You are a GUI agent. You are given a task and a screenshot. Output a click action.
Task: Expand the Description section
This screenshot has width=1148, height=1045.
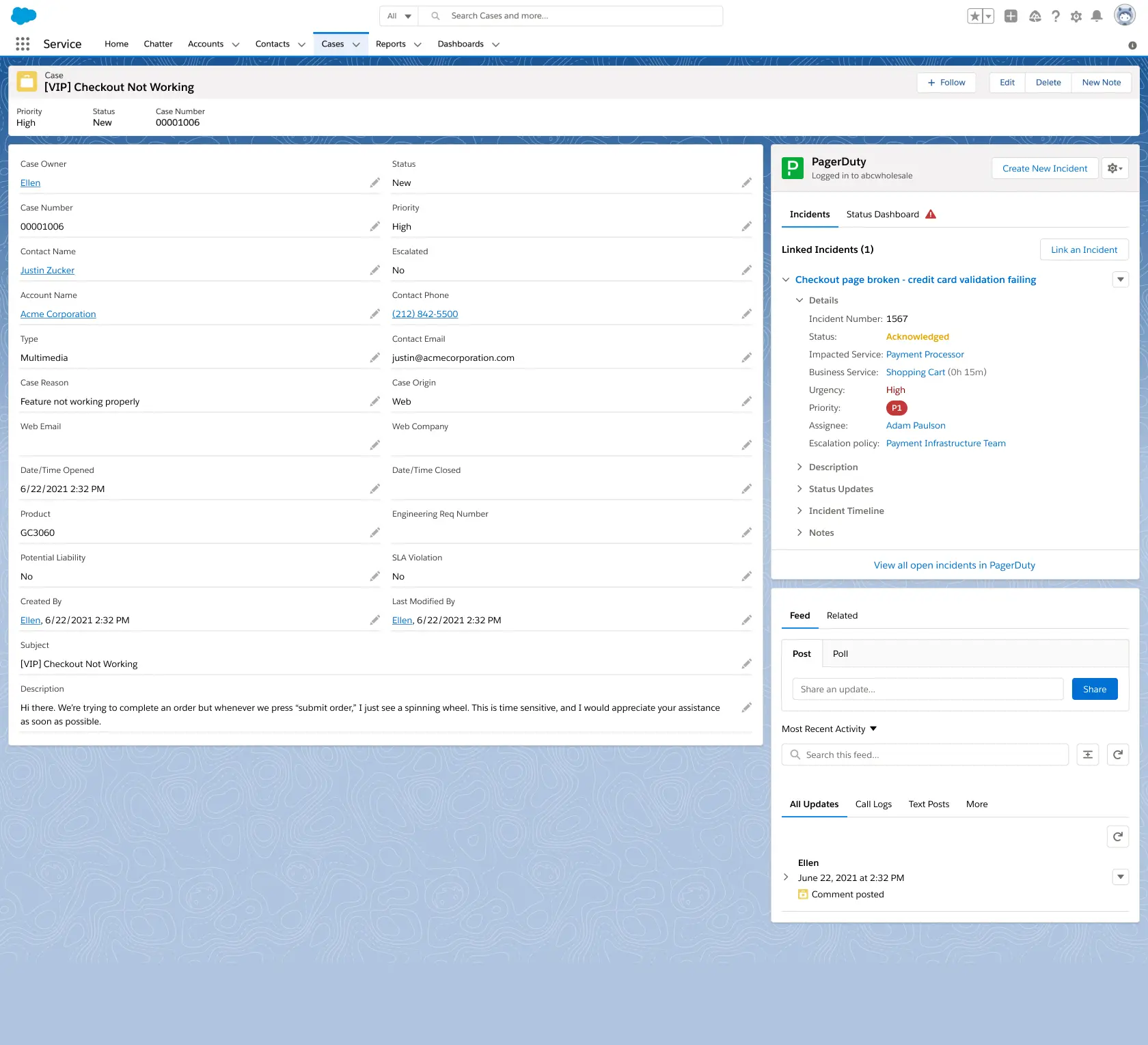[x=799, y=467]
